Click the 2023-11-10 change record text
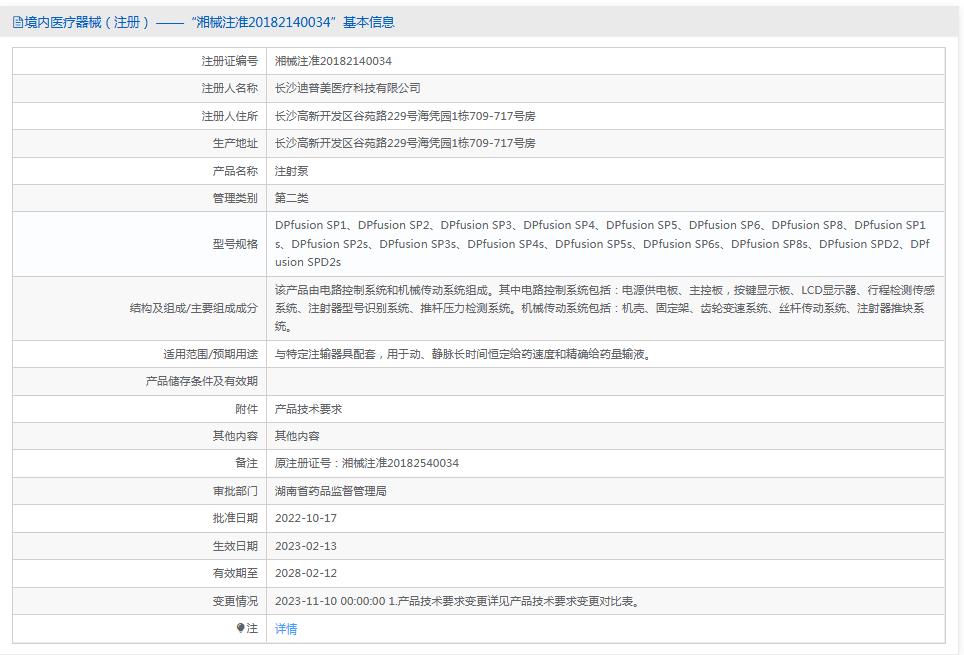The image size is (964, 655). coord(459,601)
